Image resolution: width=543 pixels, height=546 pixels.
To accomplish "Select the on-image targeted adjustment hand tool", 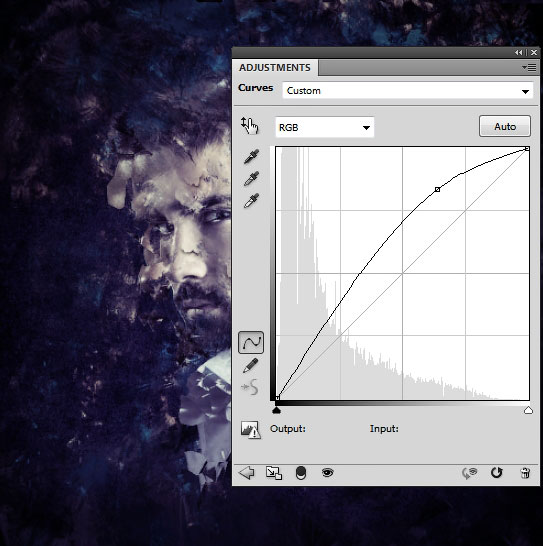I will click(x=249, y=125).
